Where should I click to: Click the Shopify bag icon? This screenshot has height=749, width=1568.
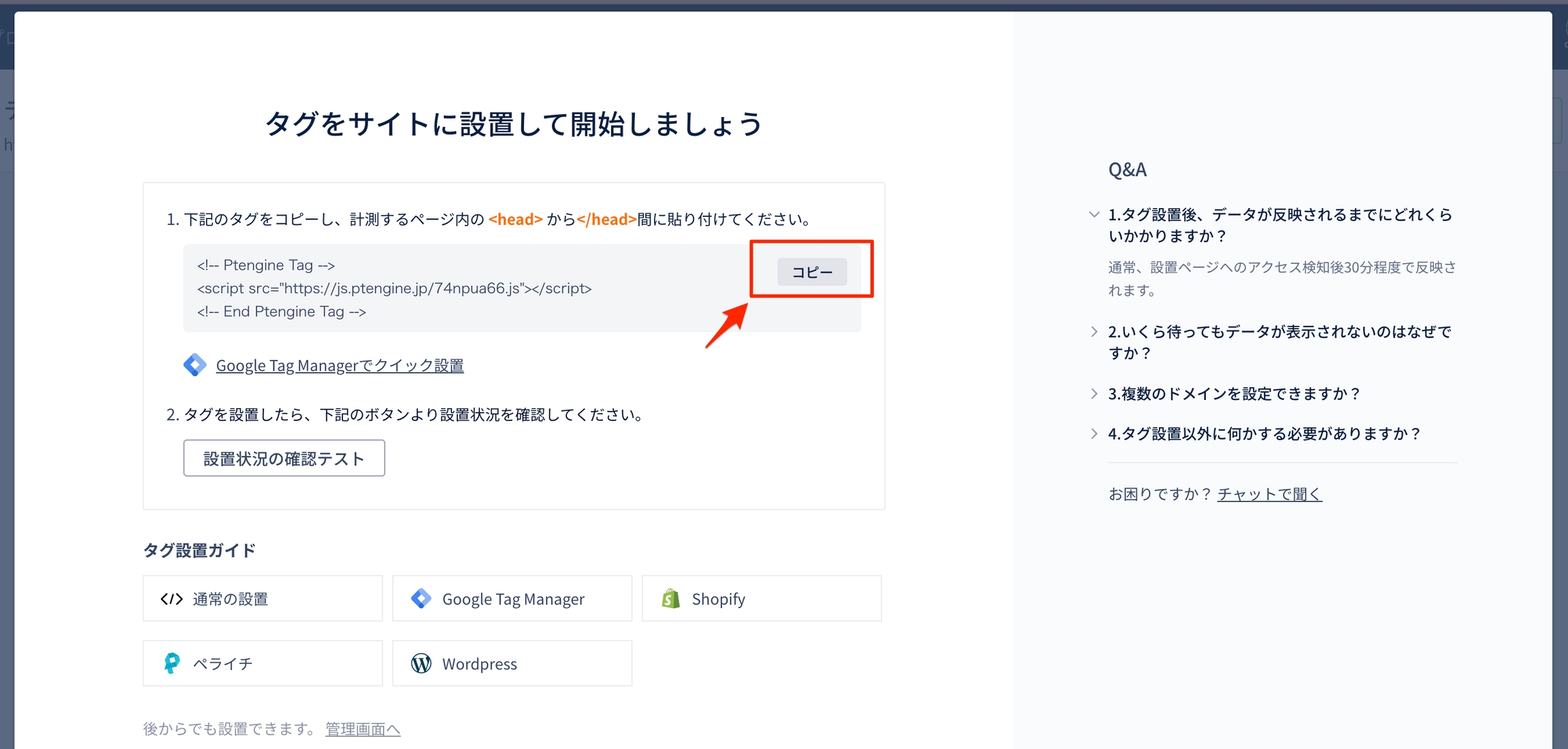click(x=671, y=599)
